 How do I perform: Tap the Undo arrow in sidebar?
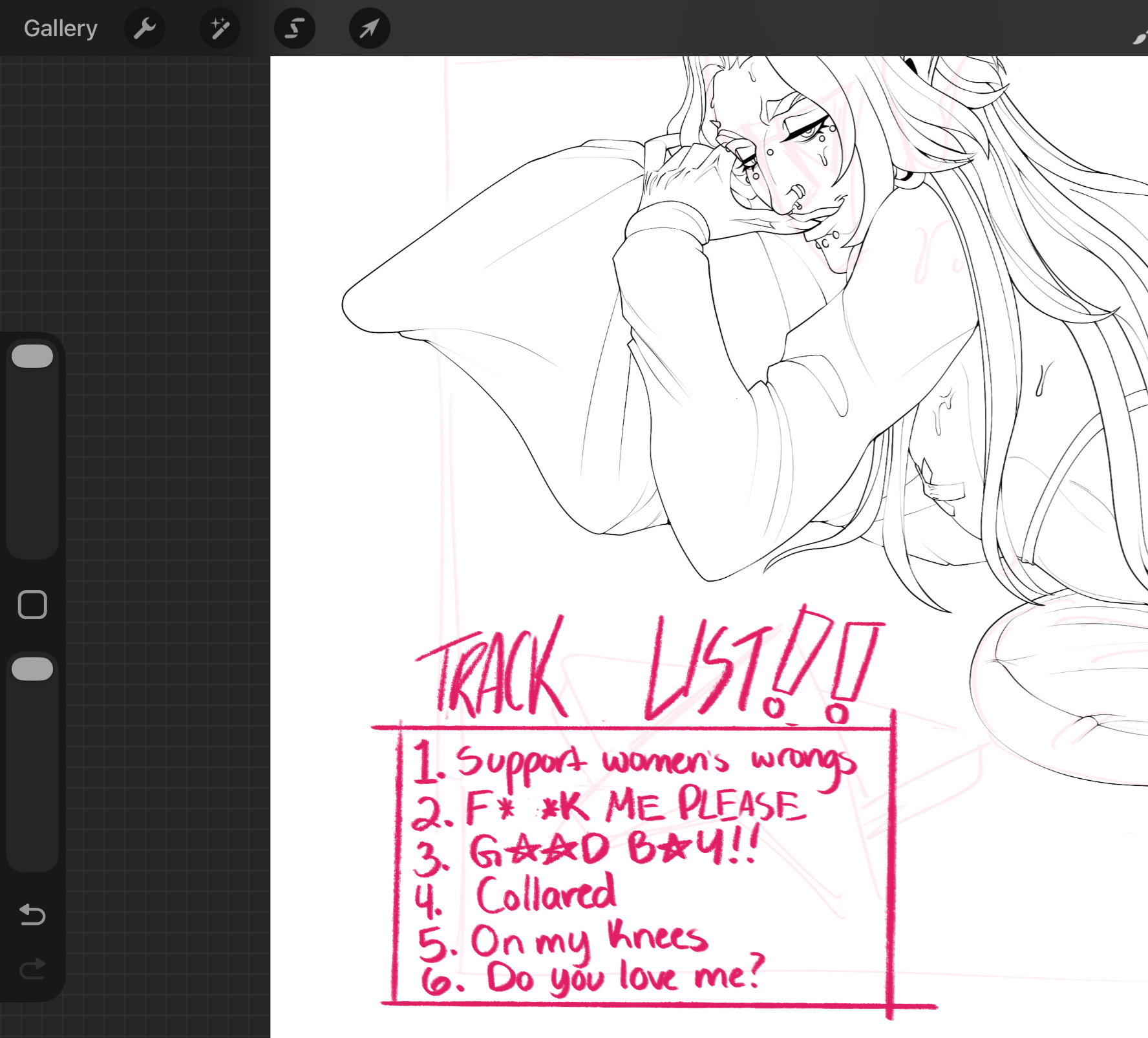(32, 915)
